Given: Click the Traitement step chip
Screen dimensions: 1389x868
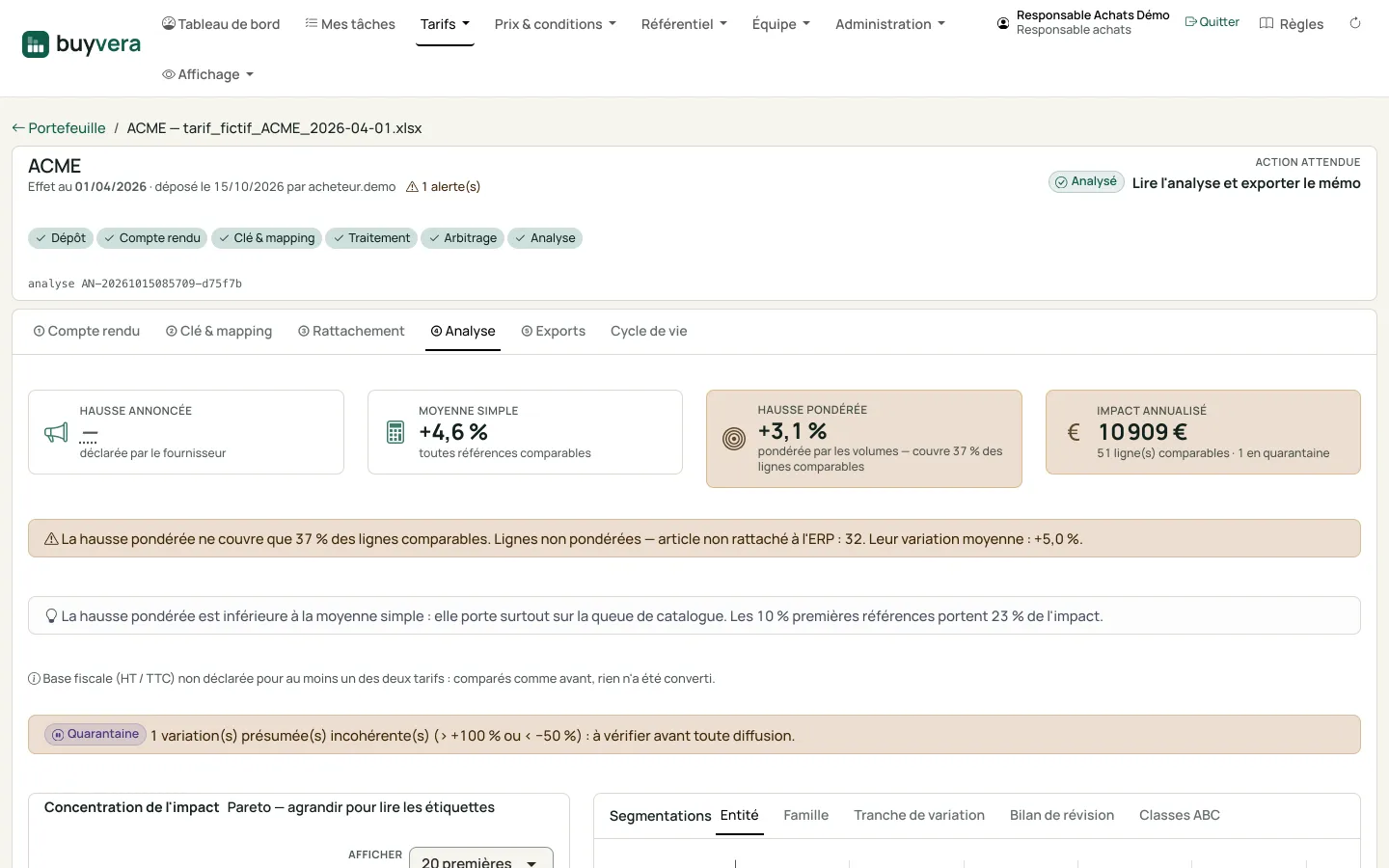Looking at the screenshot, I should (x=371, y=238).
